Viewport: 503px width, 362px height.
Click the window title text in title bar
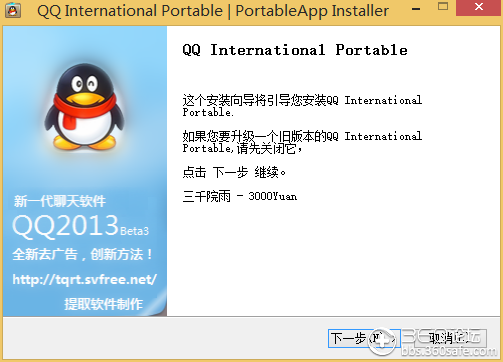(213, 11)
